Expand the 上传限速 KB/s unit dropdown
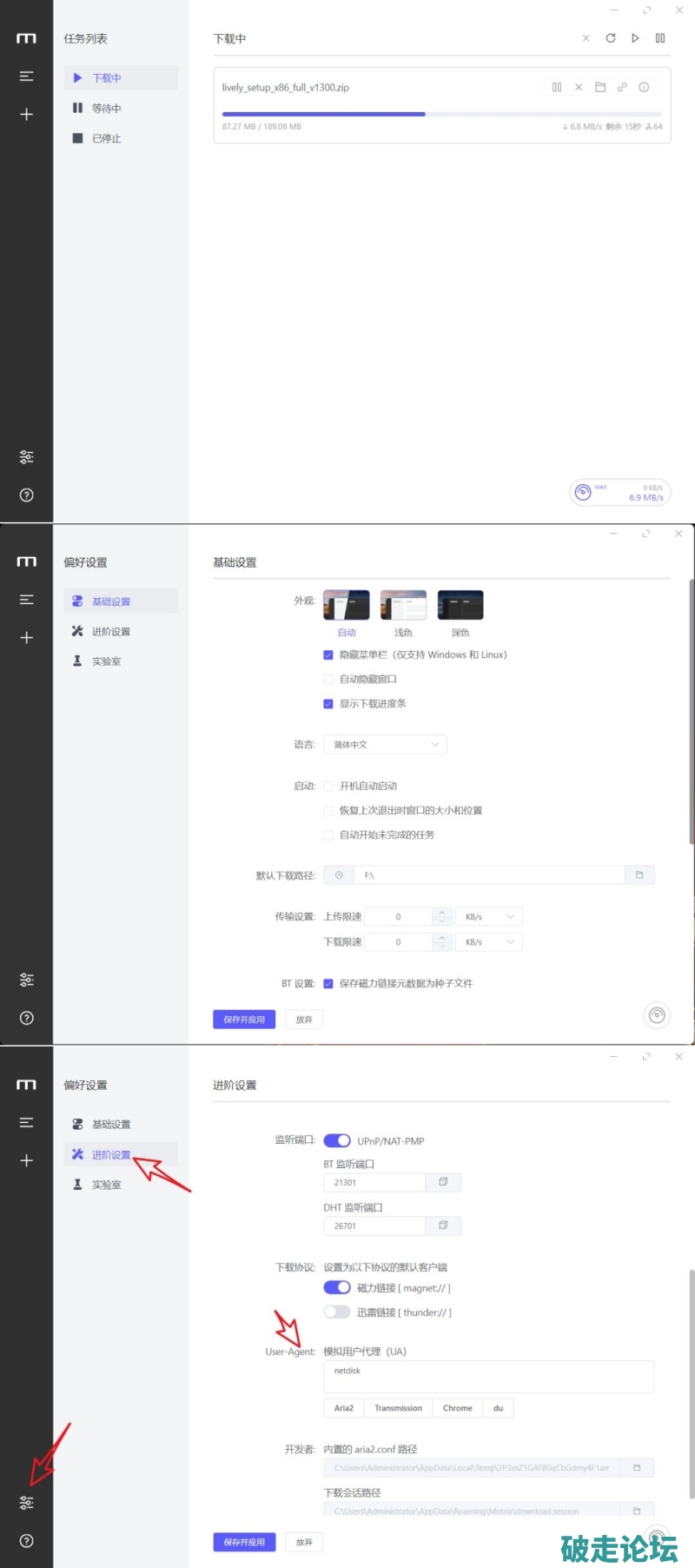 pyautogui.click(x=489, y=917)
